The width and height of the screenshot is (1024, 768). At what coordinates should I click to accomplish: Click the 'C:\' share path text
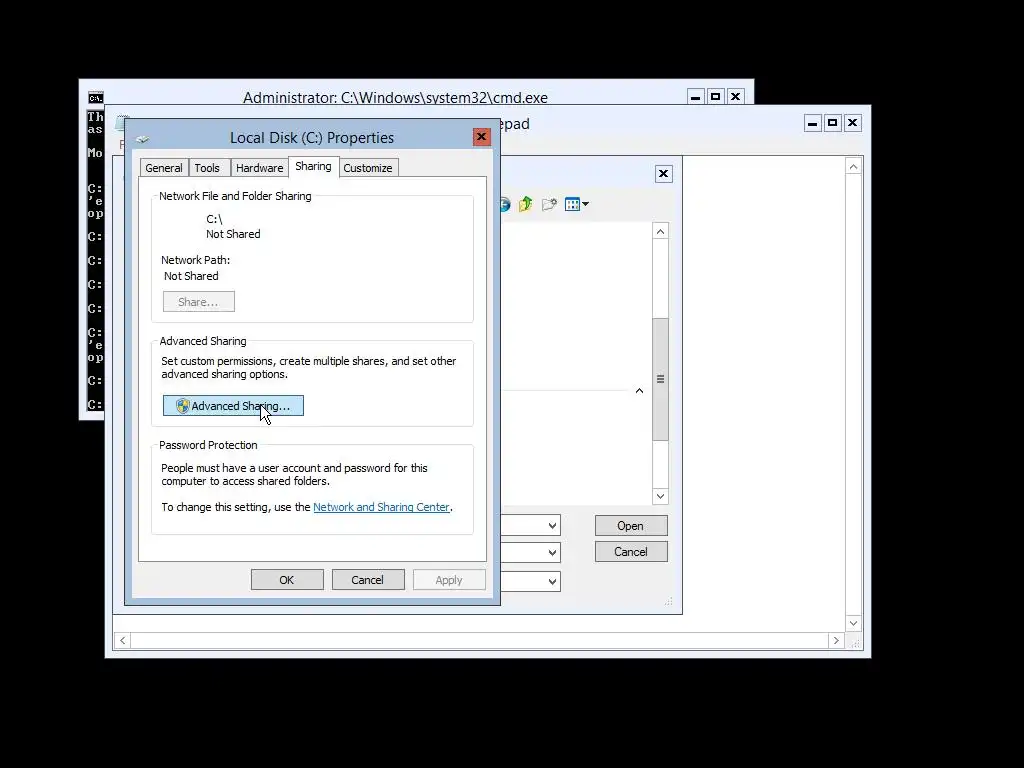[x=214, y=219]
